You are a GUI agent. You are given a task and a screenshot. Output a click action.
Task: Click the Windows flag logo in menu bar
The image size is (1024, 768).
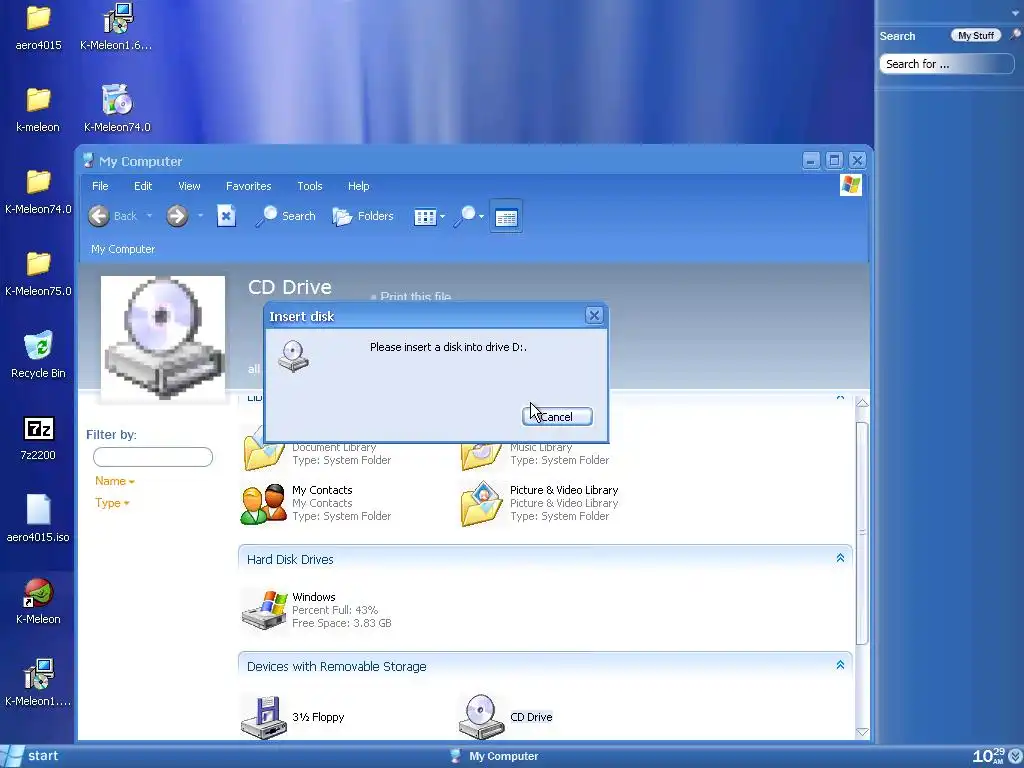pyautogui.click(x=850, y=185)
